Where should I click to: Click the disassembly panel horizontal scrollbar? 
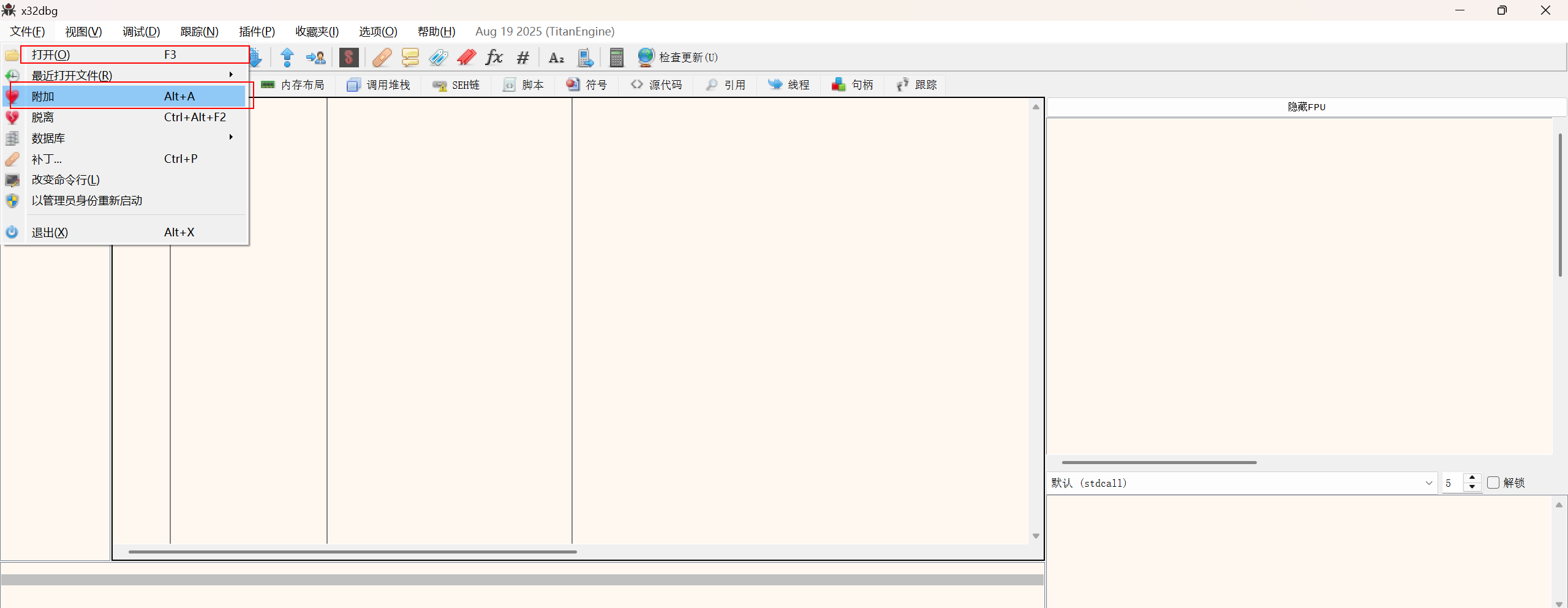(x=352, y=552)
